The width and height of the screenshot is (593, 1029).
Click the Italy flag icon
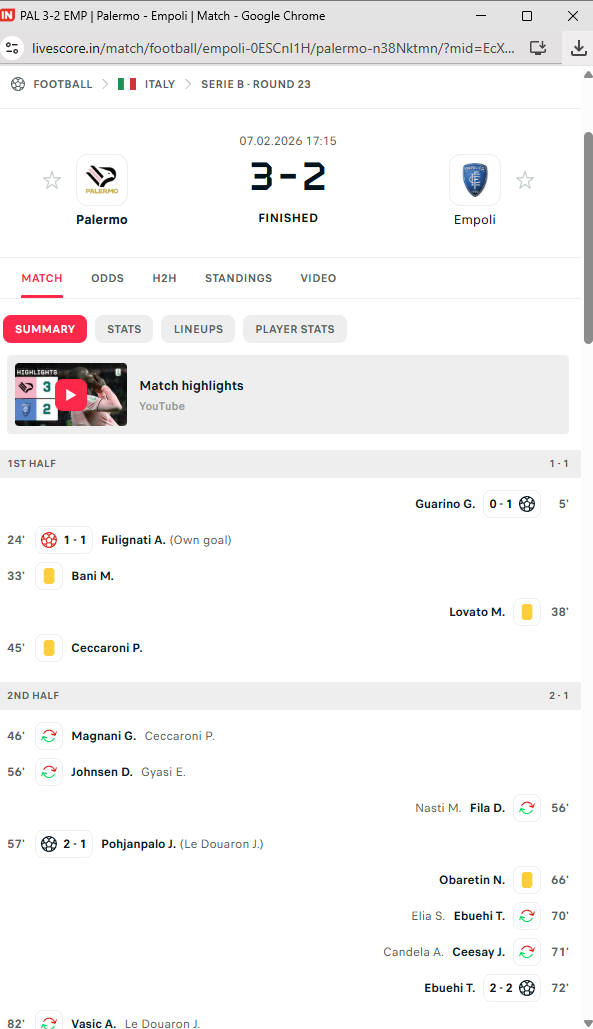pyautogui.click(x=127, y=84)
